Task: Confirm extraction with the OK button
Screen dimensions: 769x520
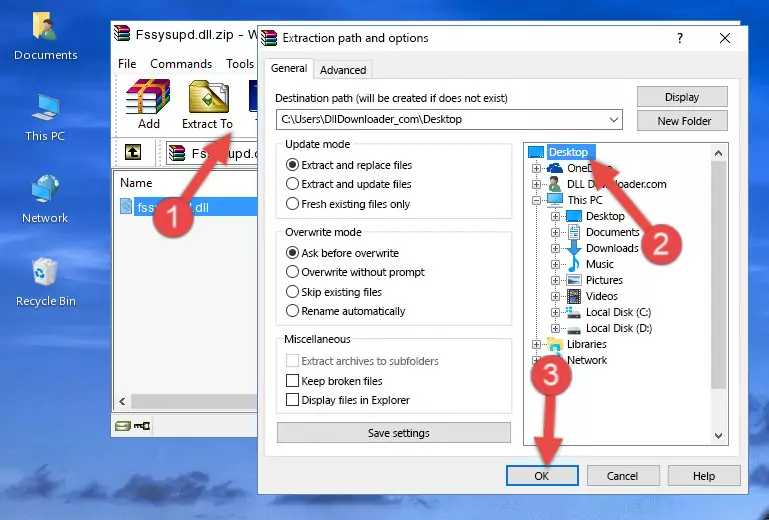Action: coord(542,476)
